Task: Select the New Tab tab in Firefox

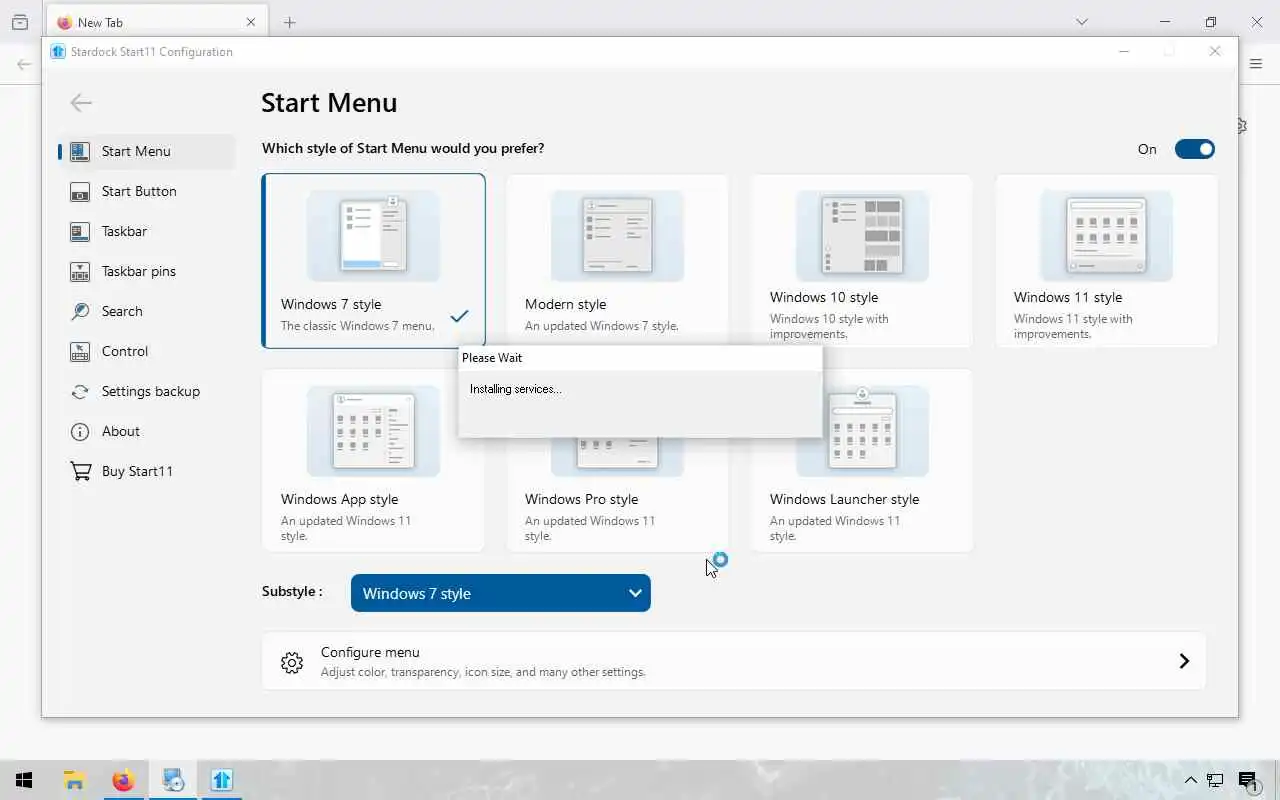Action: 157,22
